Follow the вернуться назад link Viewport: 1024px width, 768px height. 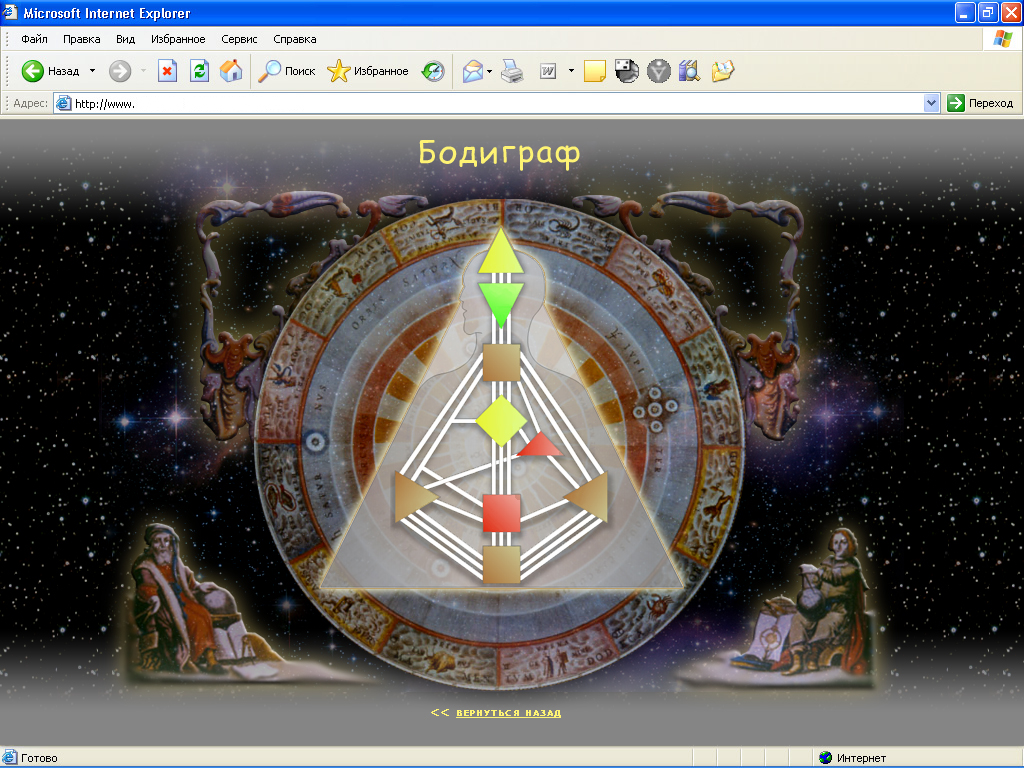(508, 712)
